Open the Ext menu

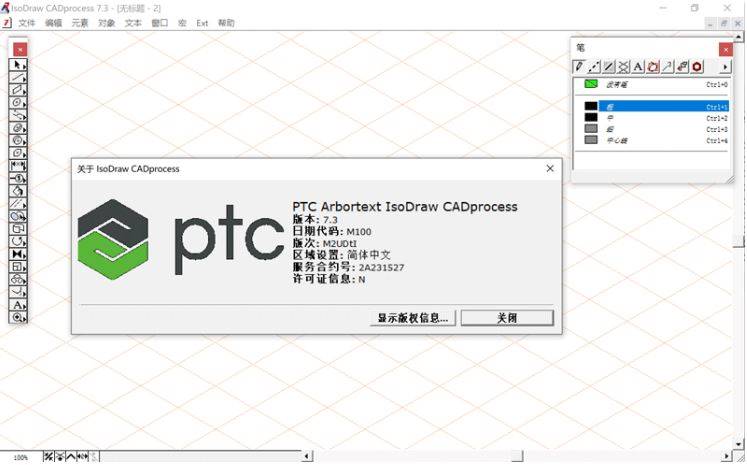tap(202, 23)
